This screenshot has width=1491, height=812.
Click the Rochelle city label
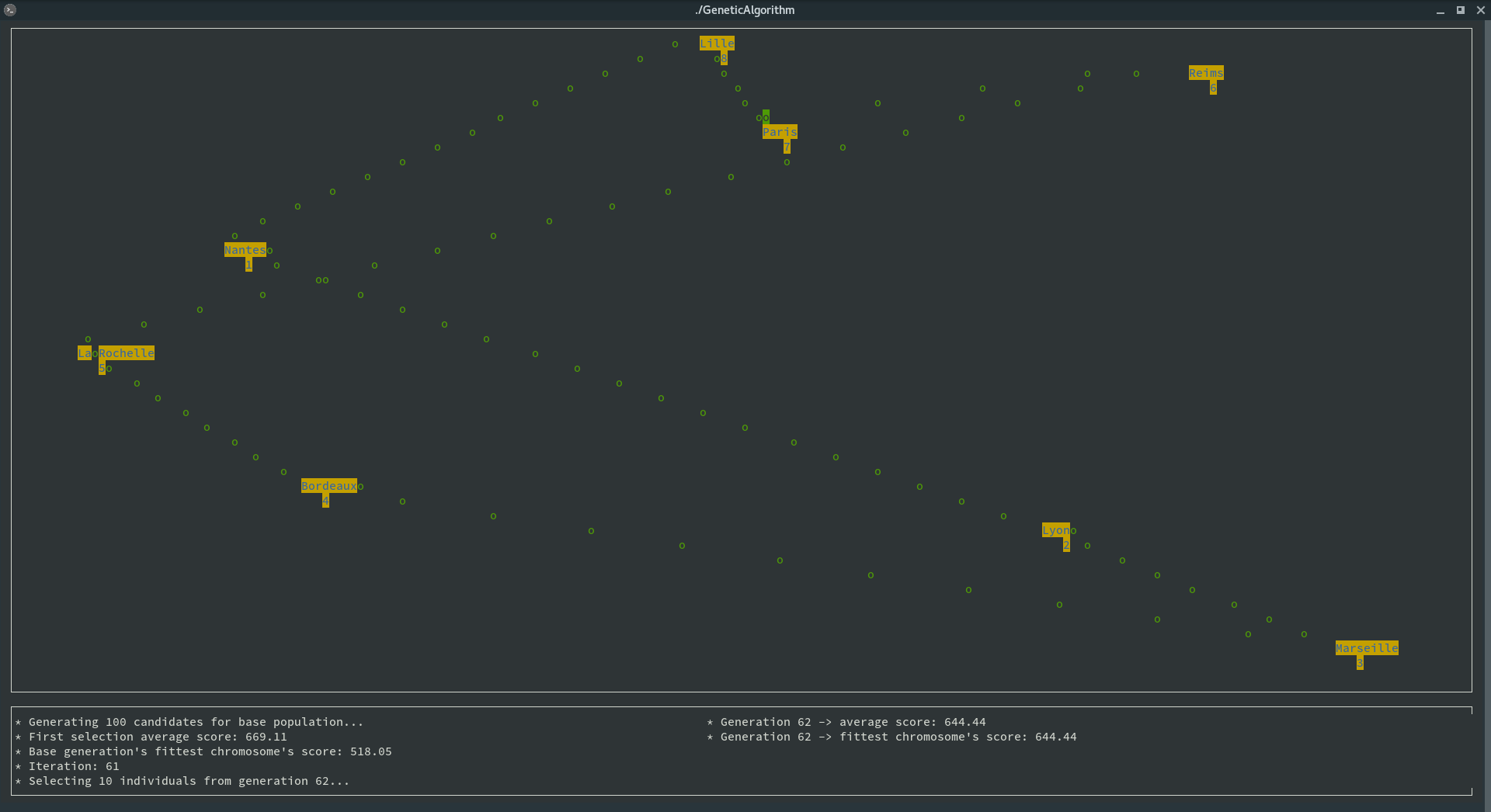127,353
